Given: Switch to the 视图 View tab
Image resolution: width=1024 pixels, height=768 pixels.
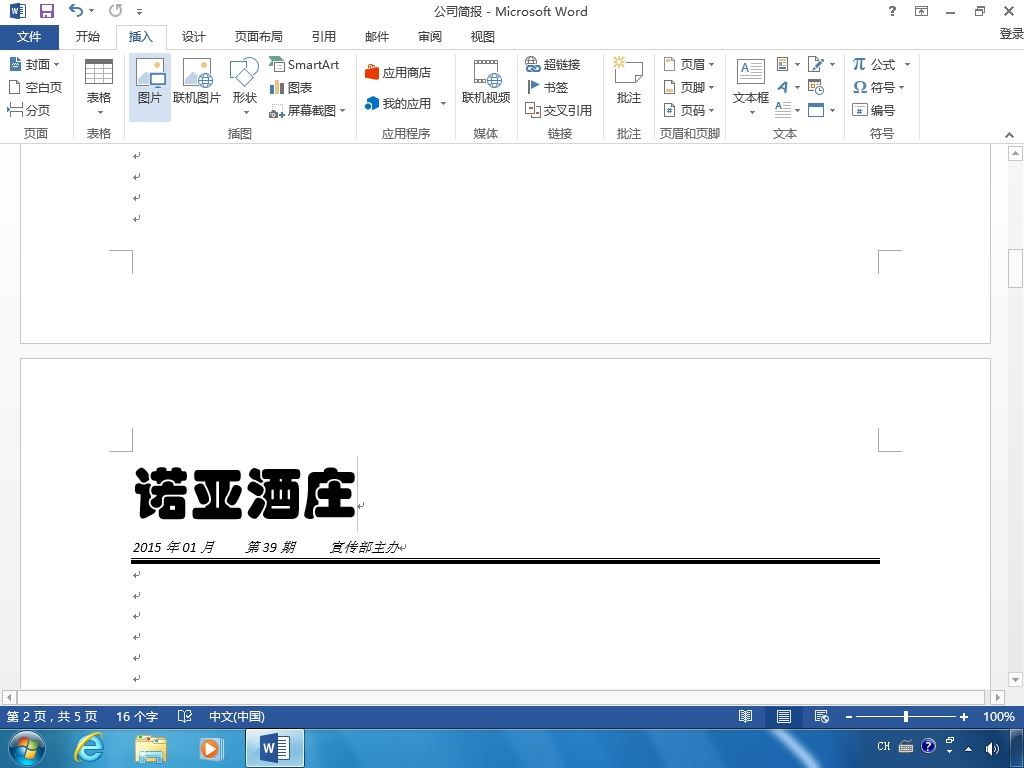Looking at the screenshot, I should pyautogui.click(x=483, y=37).
